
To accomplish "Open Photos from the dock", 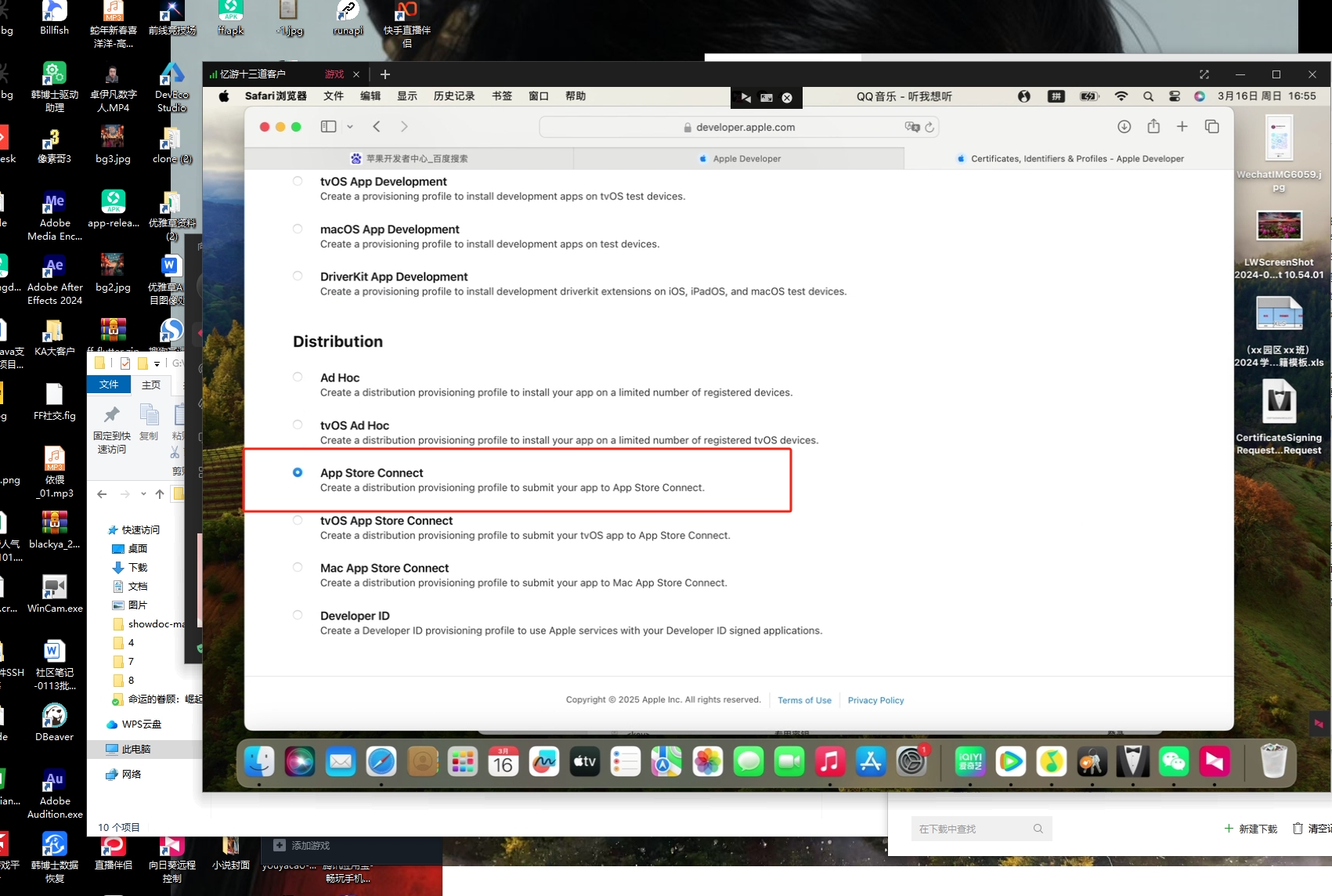I will tap(708, 761).
